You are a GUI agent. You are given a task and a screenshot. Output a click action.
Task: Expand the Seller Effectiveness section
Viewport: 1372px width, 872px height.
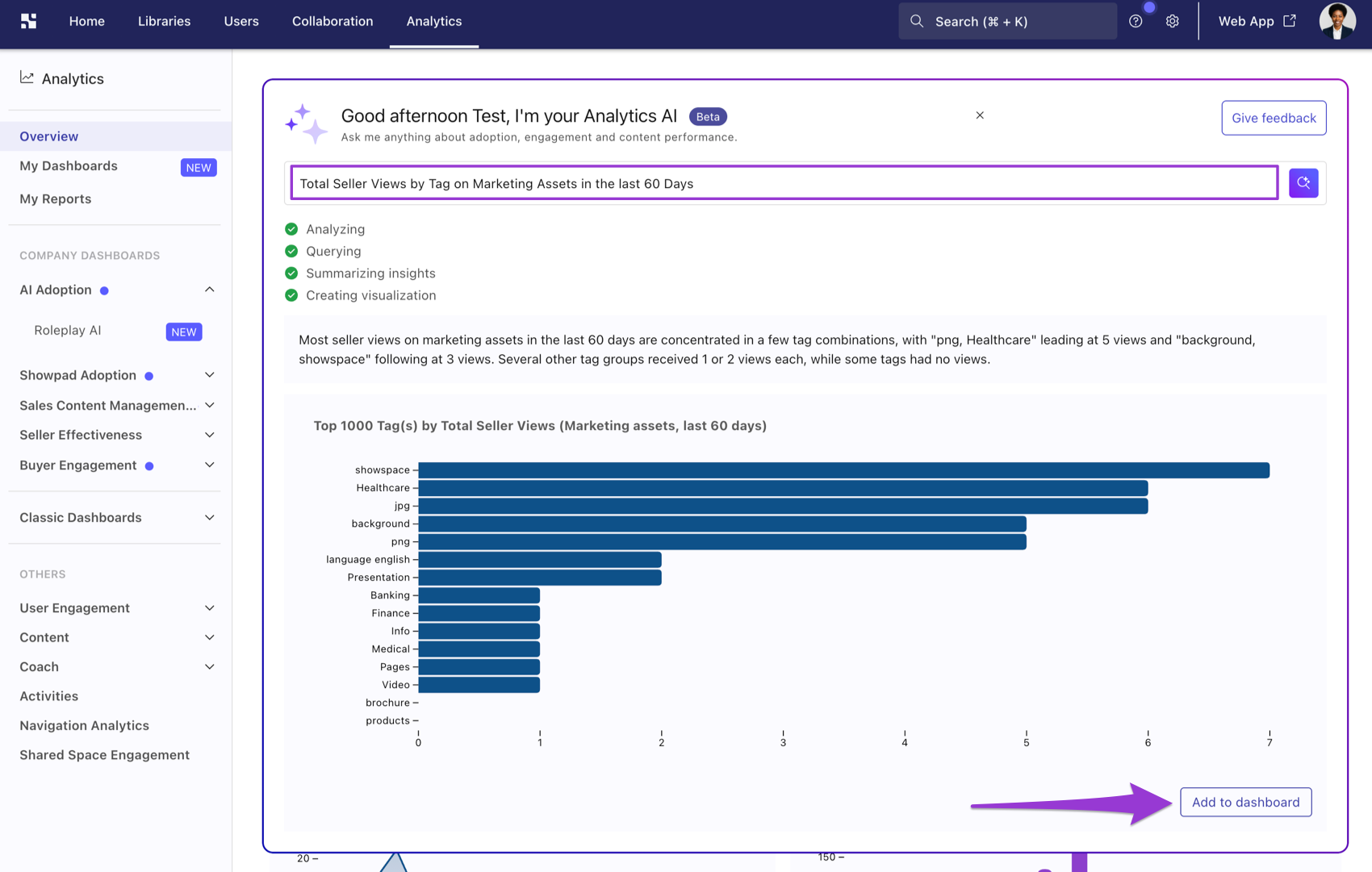(210, 435)
